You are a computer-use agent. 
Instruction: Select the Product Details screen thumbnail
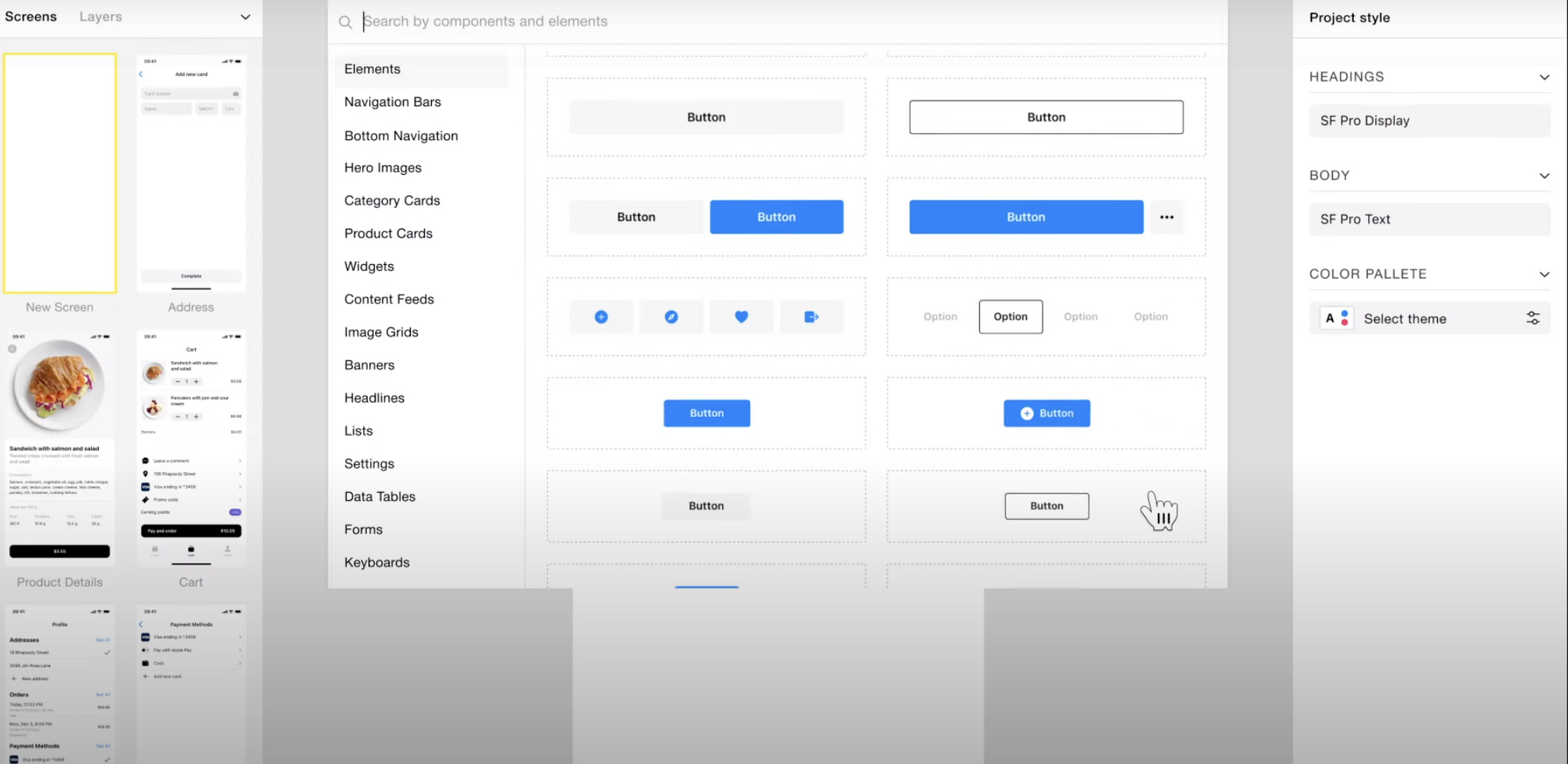60,448
